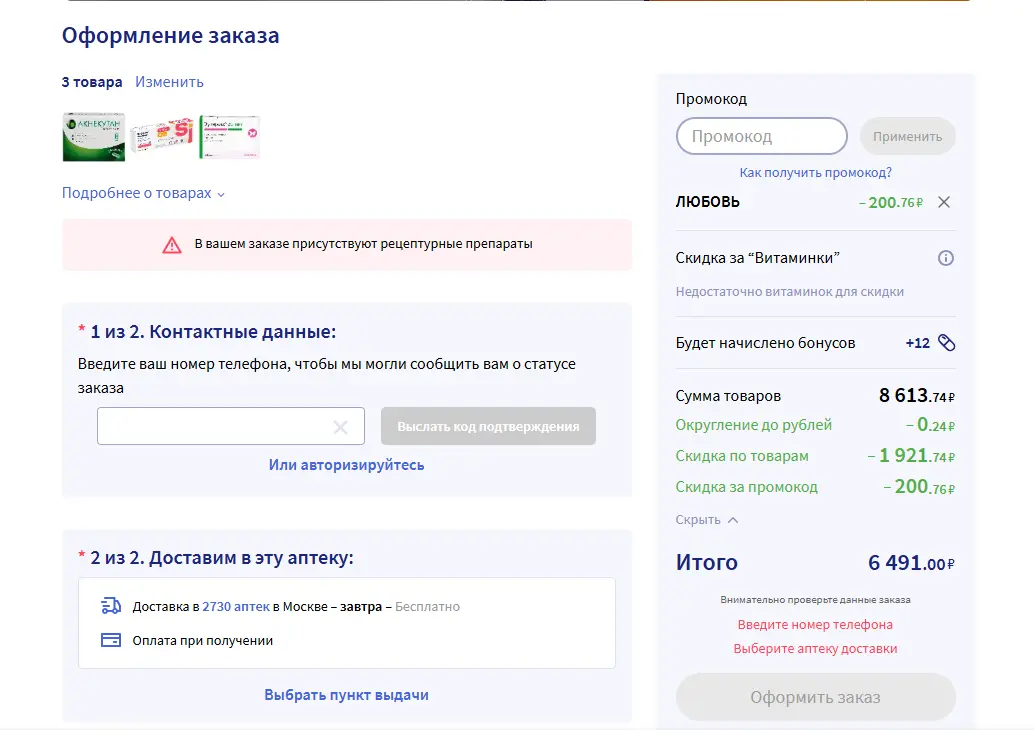Click the Скидка за промокод label
Image resolution: width=1034 pixels, height=733 pixels.
coord(746,487)
